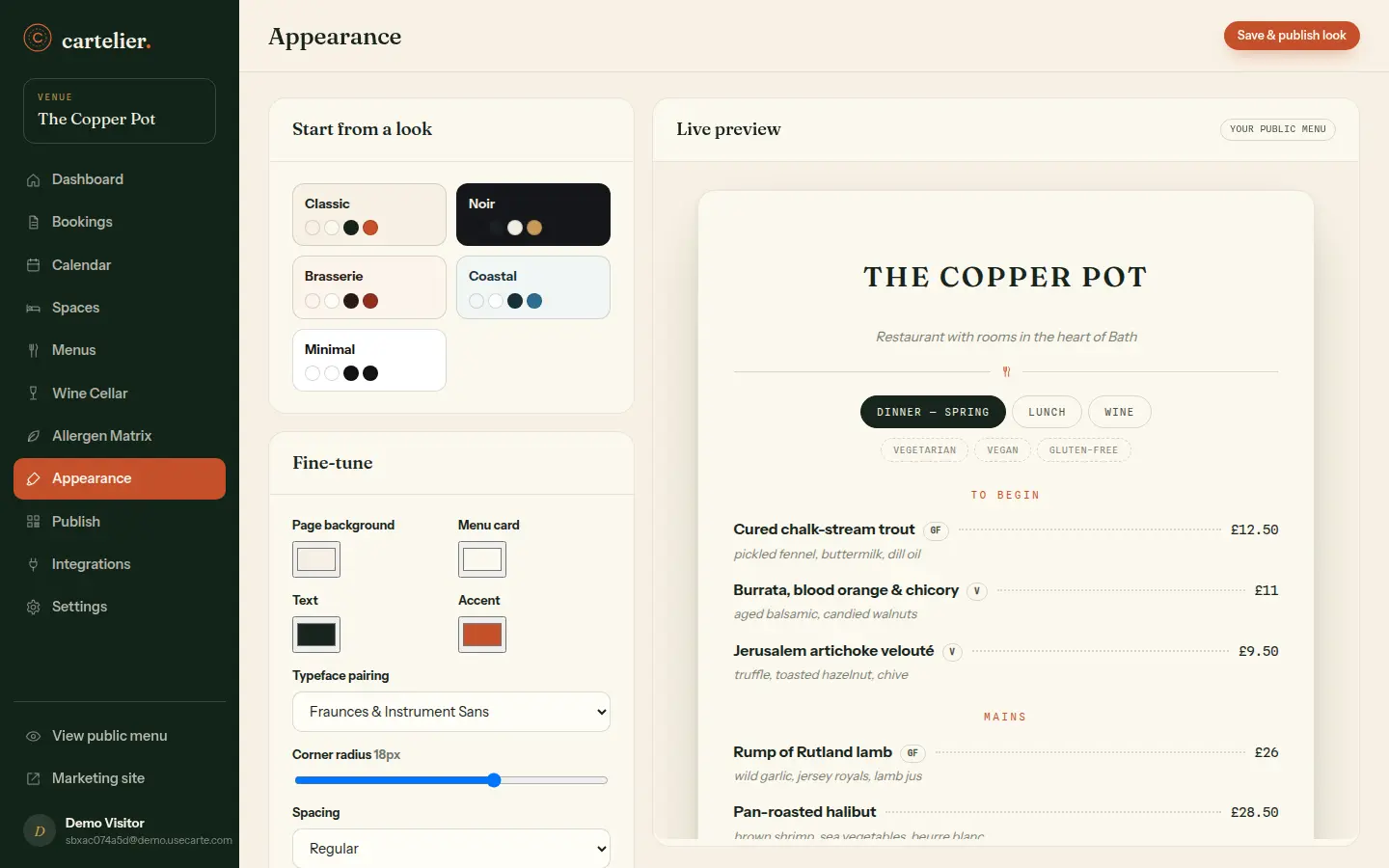Click the Appearance paintbrush icon
This screenshot has width=1389, height=868.
33,479
